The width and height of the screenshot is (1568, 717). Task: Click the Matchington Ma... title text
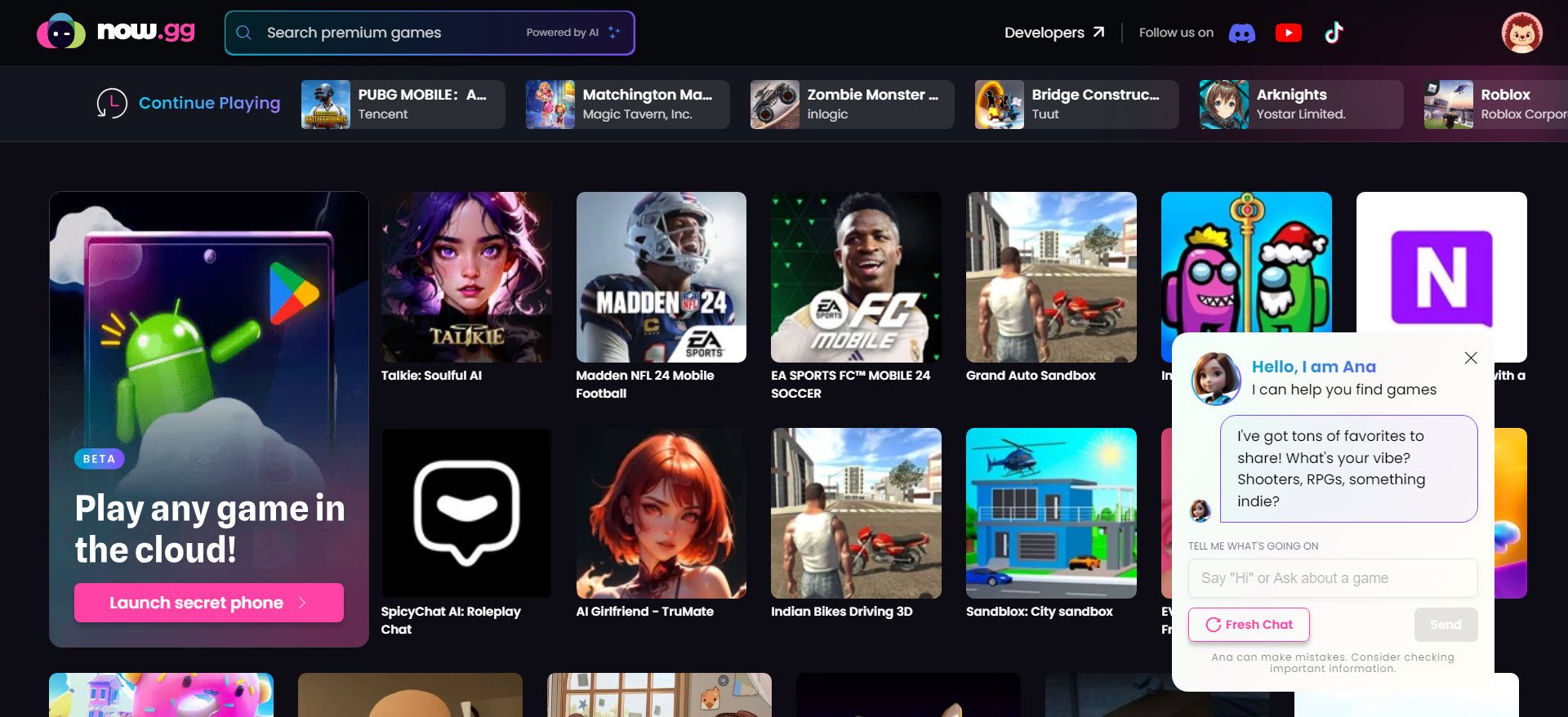648,95
